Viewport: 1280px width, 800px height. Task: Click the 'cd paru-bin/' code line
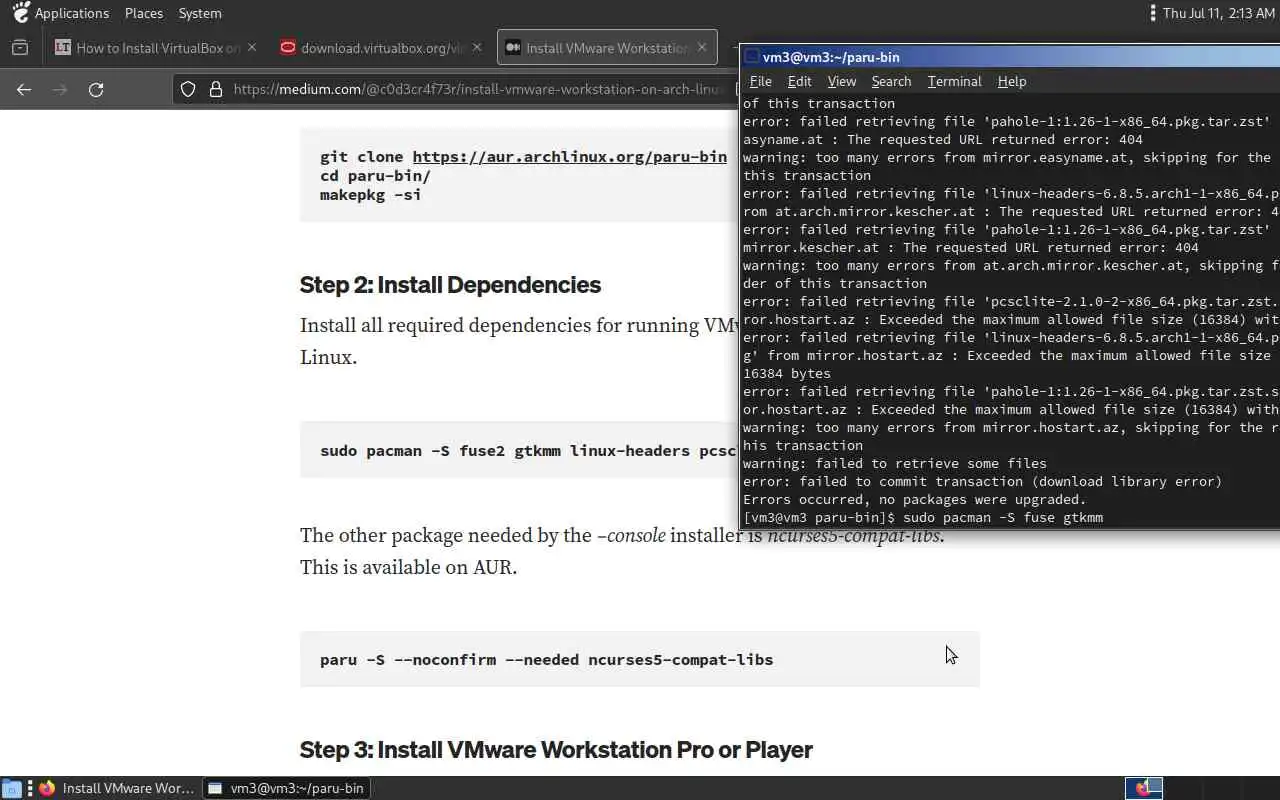[375, 175]
